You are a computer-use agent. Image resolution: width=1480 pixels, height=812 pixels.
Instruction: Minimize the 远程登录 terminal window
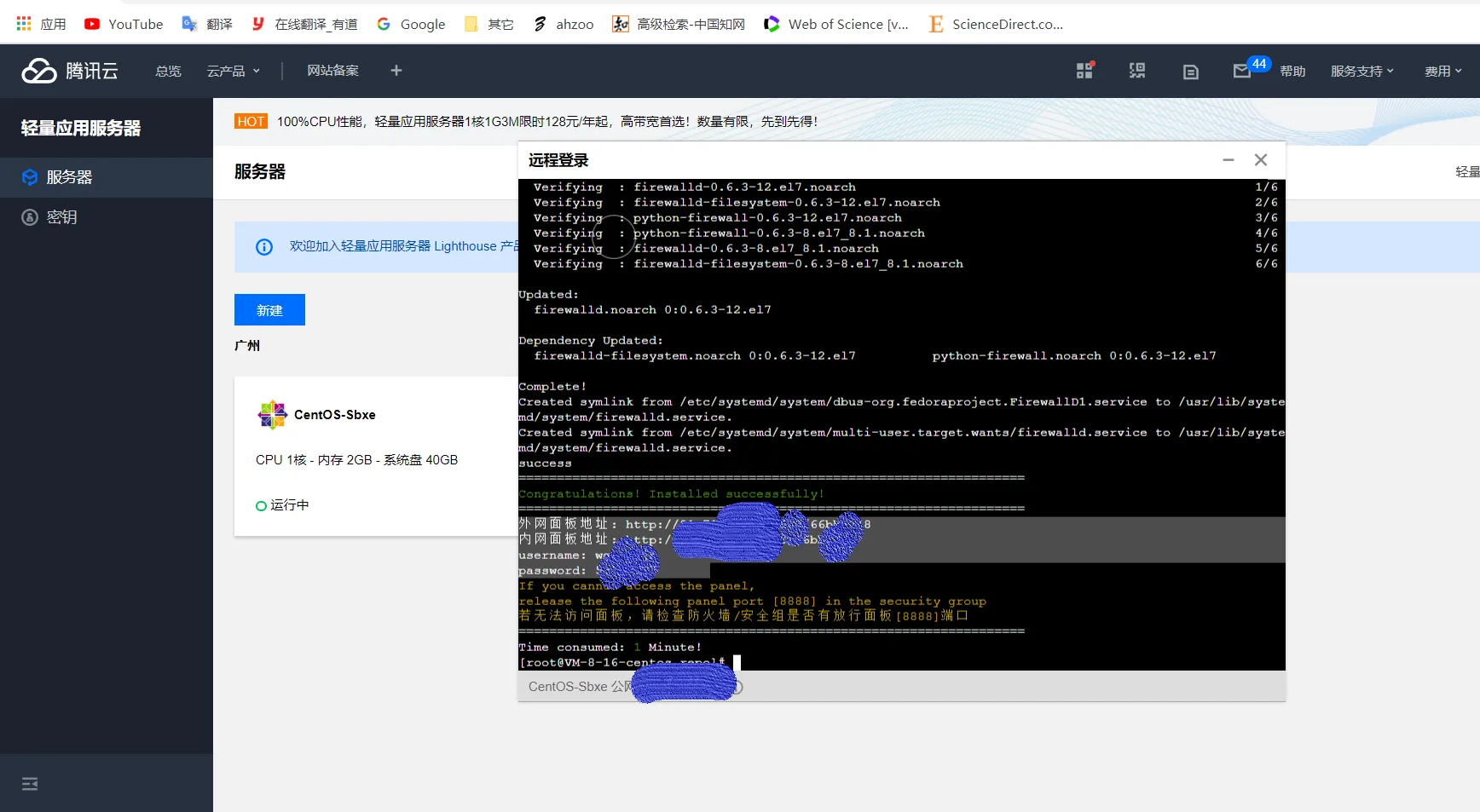tap(1228, 160)
